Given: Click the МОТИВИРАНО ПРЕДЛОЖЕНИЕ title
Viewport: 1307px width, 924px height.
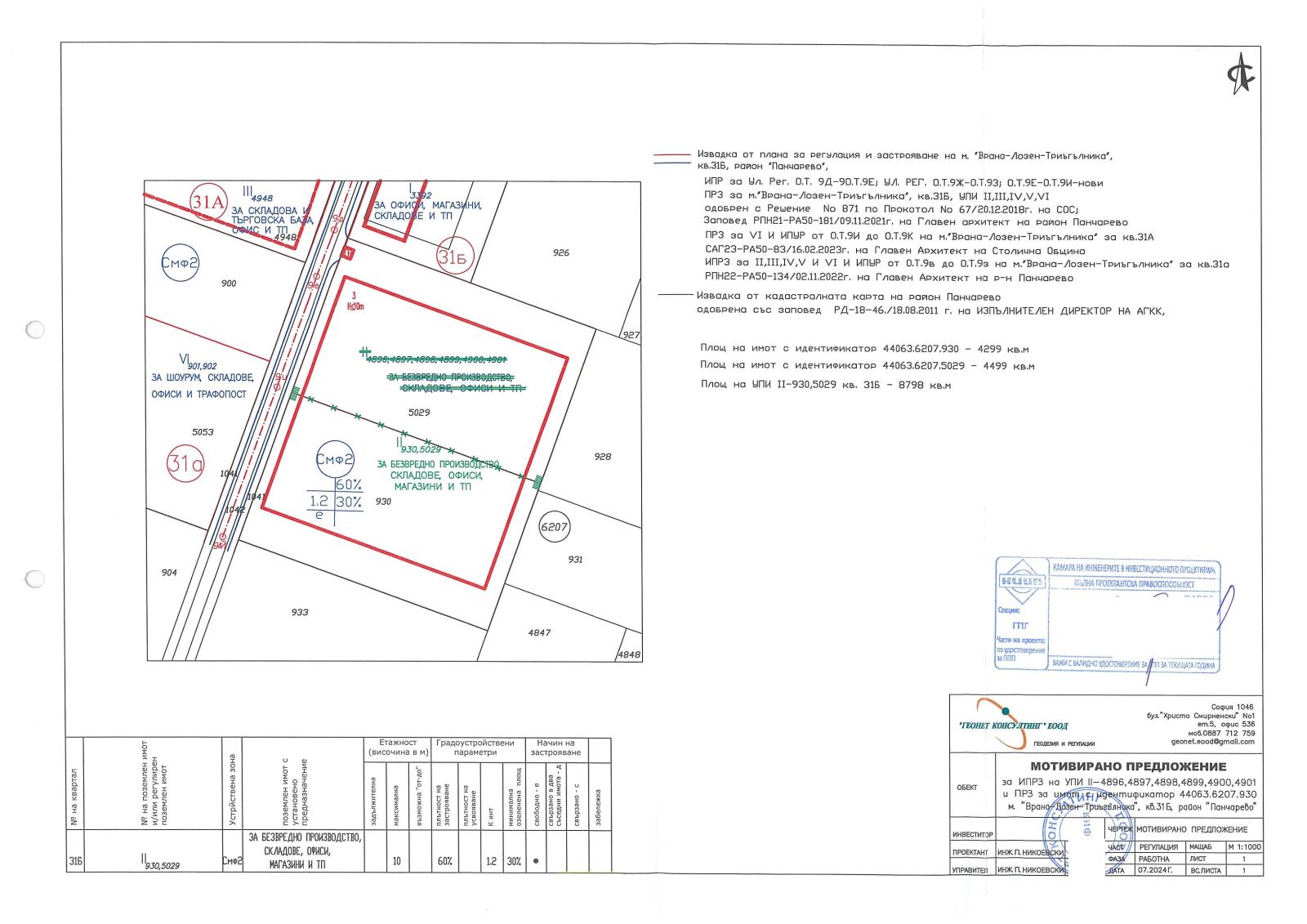Looking at the screenshot, I should (1128, 766).
